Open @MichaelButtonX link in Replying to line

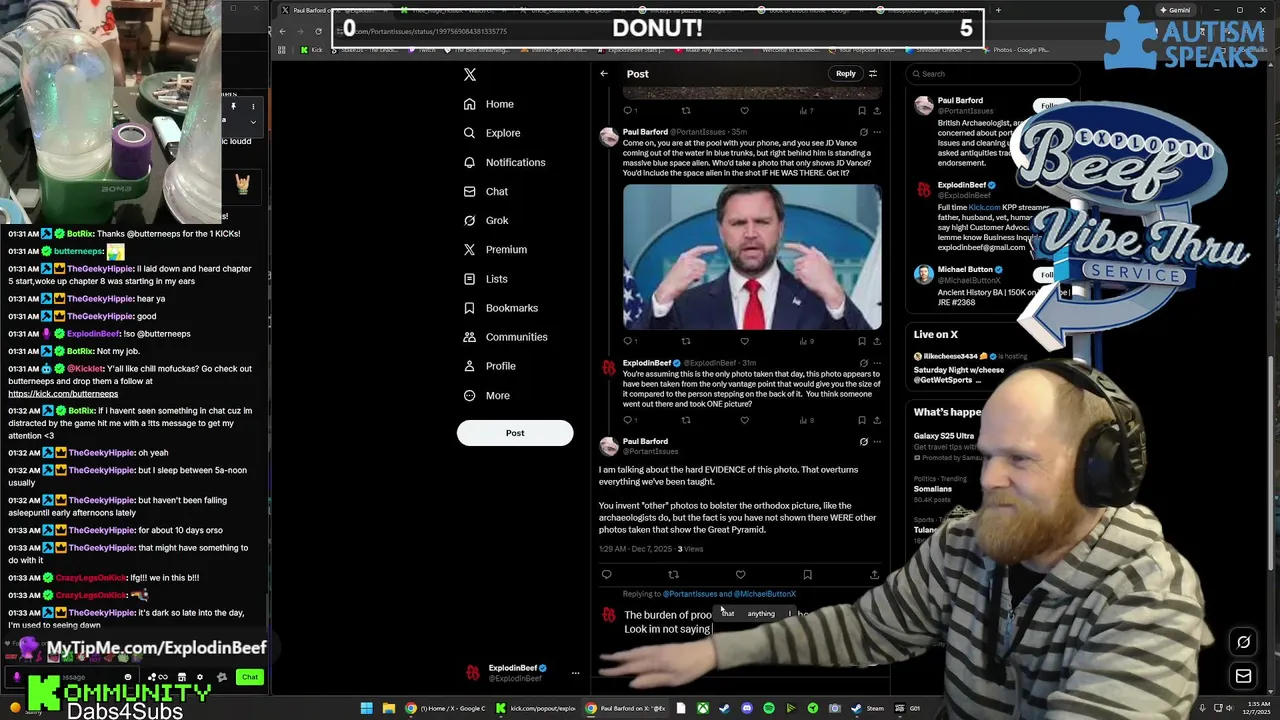764,594
